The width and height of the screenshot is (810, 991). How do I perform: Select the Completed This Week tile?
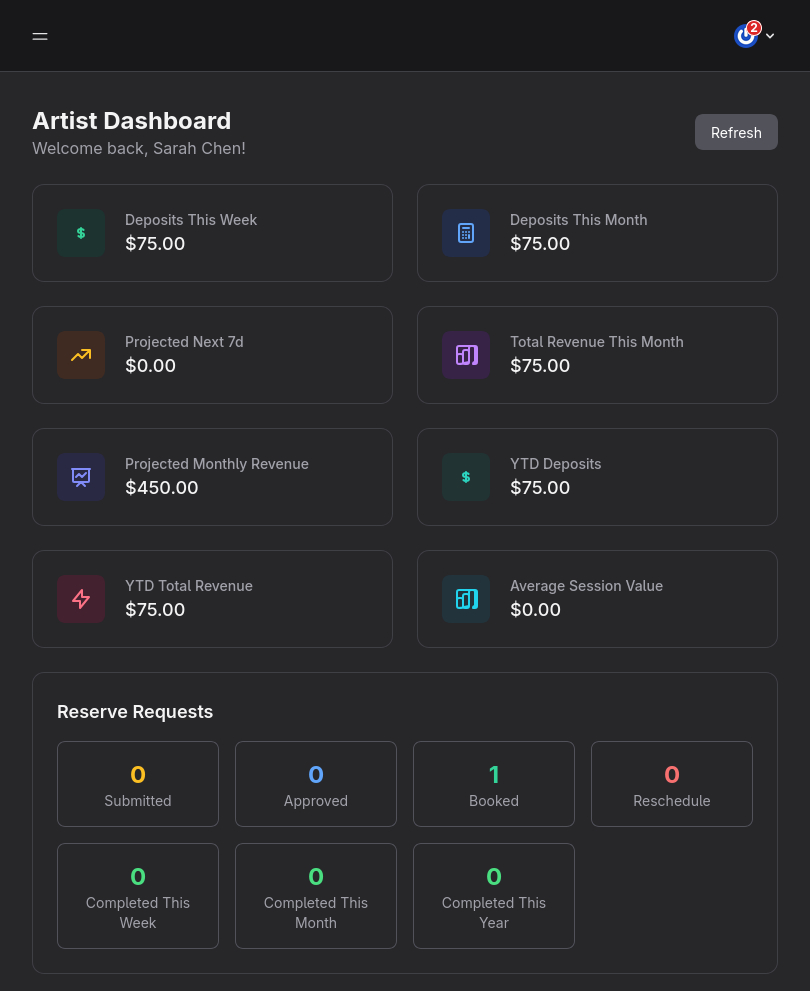138,896
